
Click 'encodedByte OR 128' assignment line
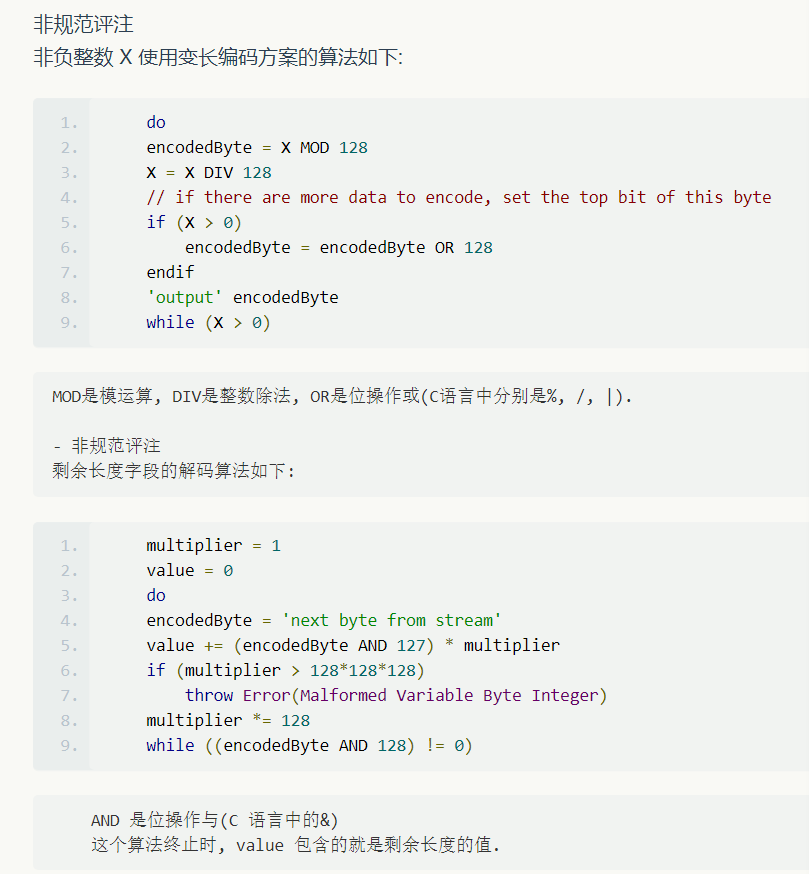339,247
